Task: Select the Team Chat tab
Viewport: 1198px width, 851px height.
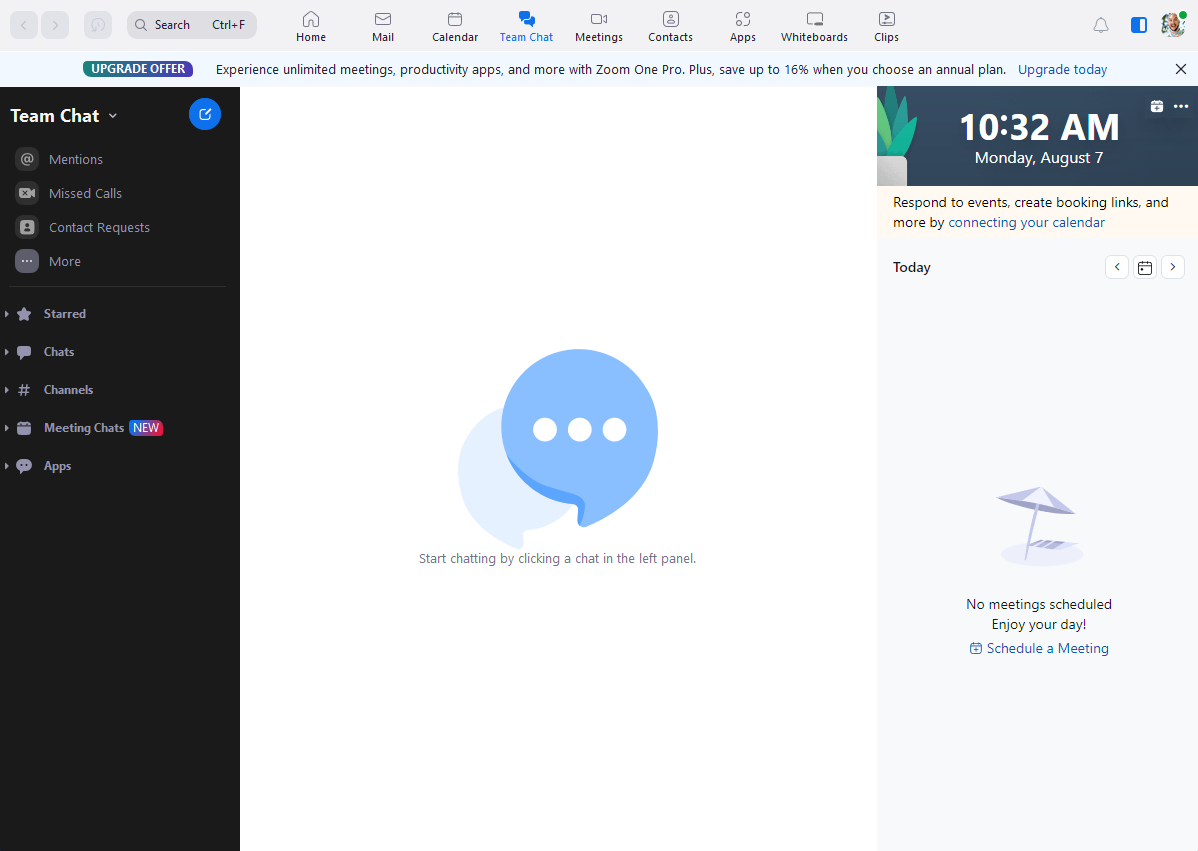Action: coord(526,27)
